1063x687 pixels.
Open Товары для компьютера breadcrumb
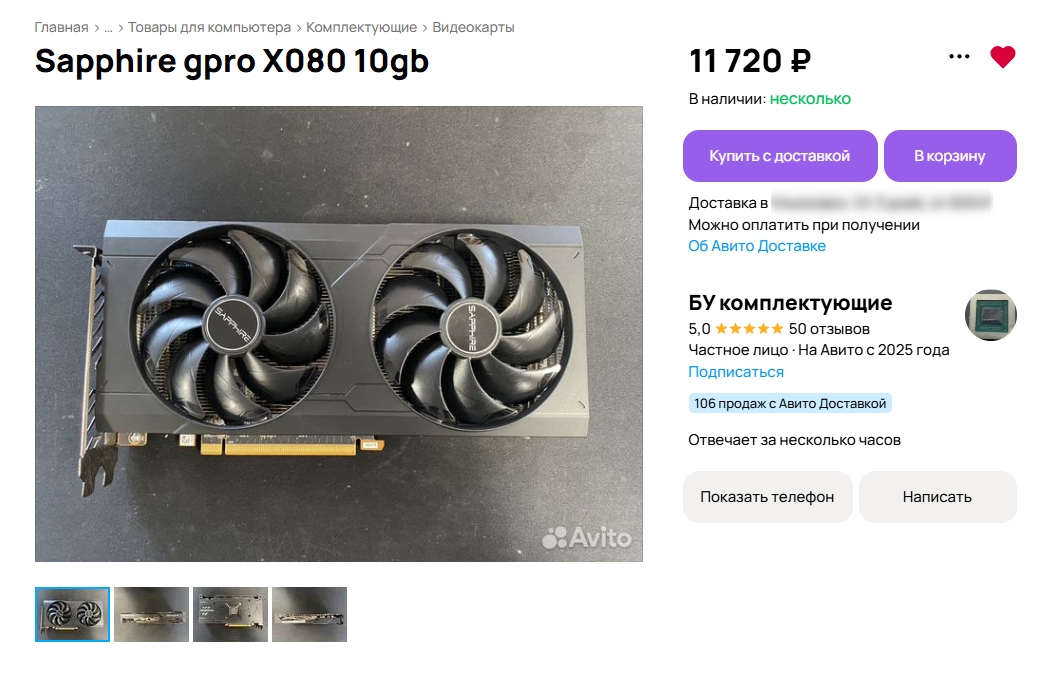pyautogui.click(x=209, y=28)
